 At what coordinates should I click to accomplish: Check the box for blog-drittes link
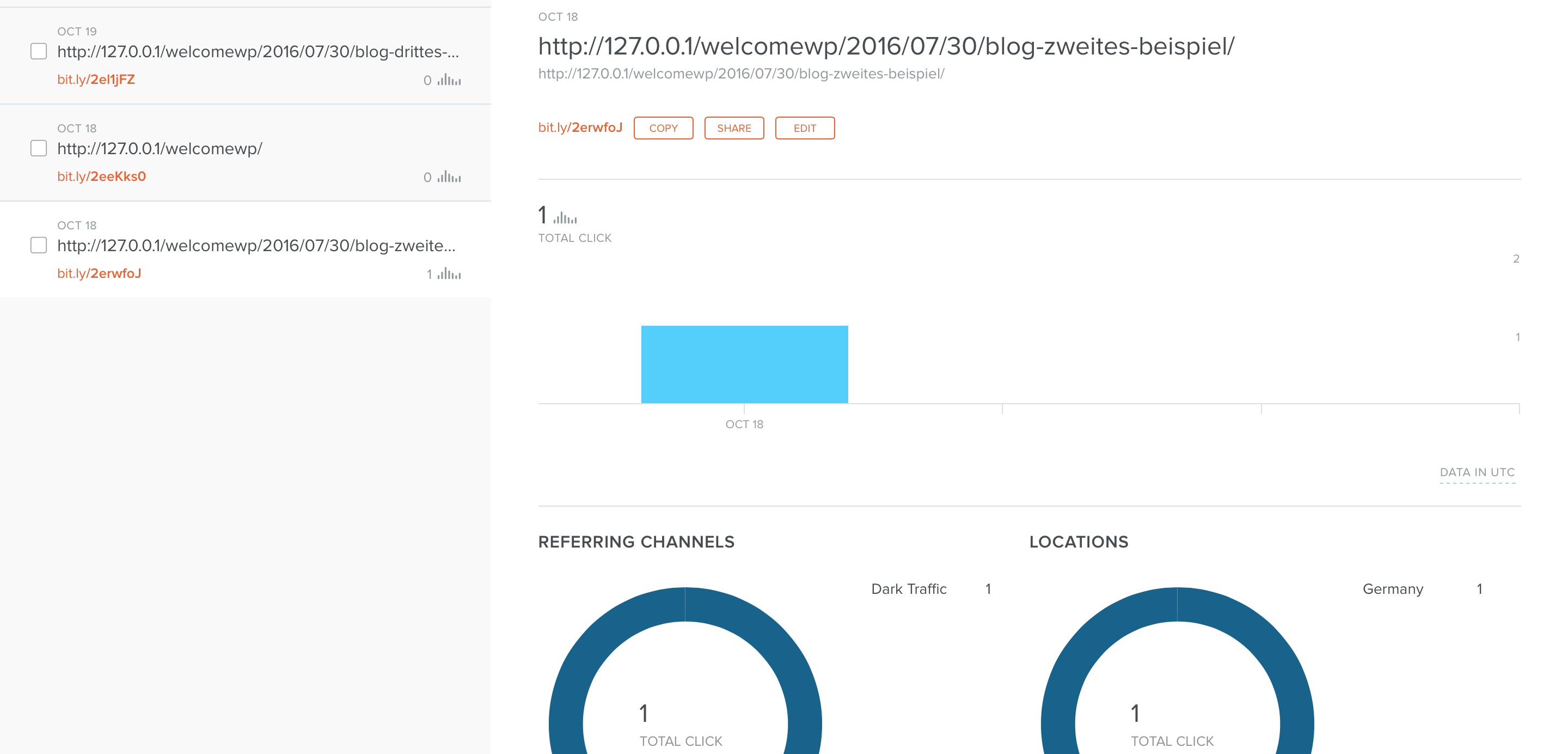[38, 51]
